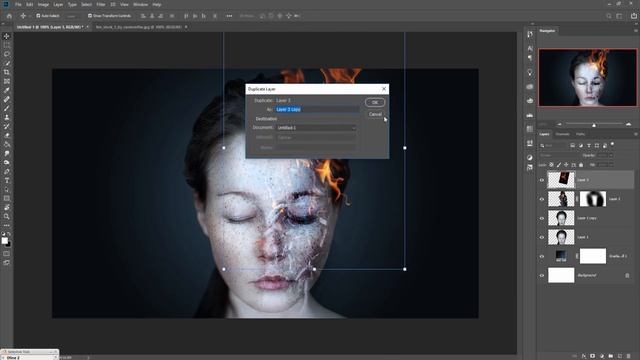Image resolution: width=640 pixels, height=360 pixels.
Task: Select the Horizontal Type tool
Action: tap(7, 180)
